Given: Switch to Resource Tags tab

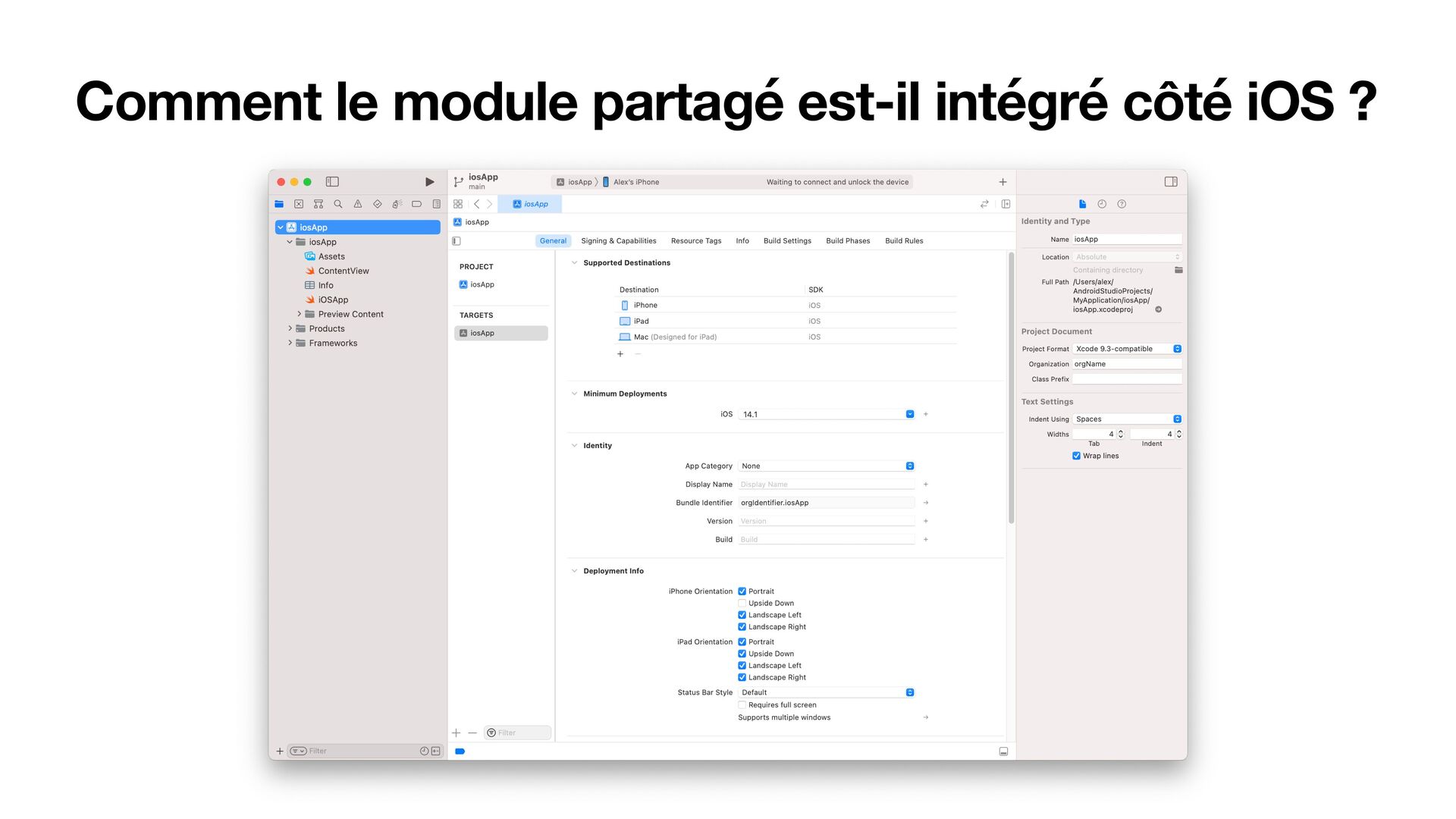Looking at the screenshot, I should [x=696, y=241].
